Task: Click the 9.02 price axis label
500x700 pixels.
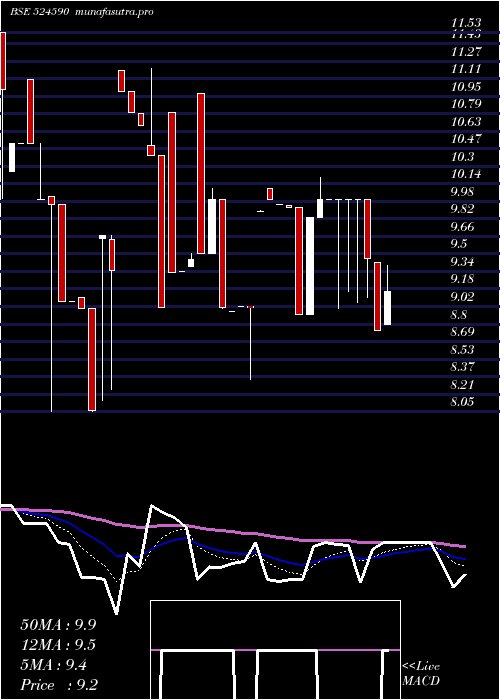Action: (x=462, y=296)
